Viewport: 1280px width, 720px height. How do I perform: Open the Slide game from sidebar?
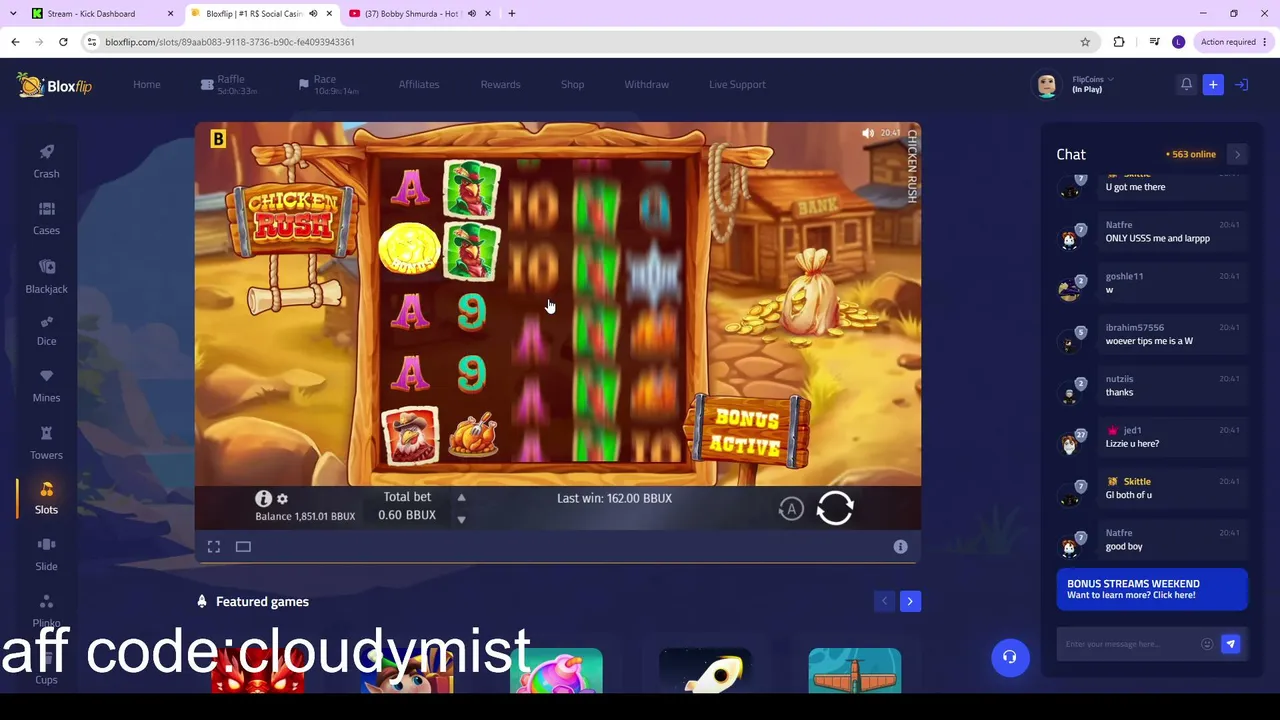pos(46,555)
